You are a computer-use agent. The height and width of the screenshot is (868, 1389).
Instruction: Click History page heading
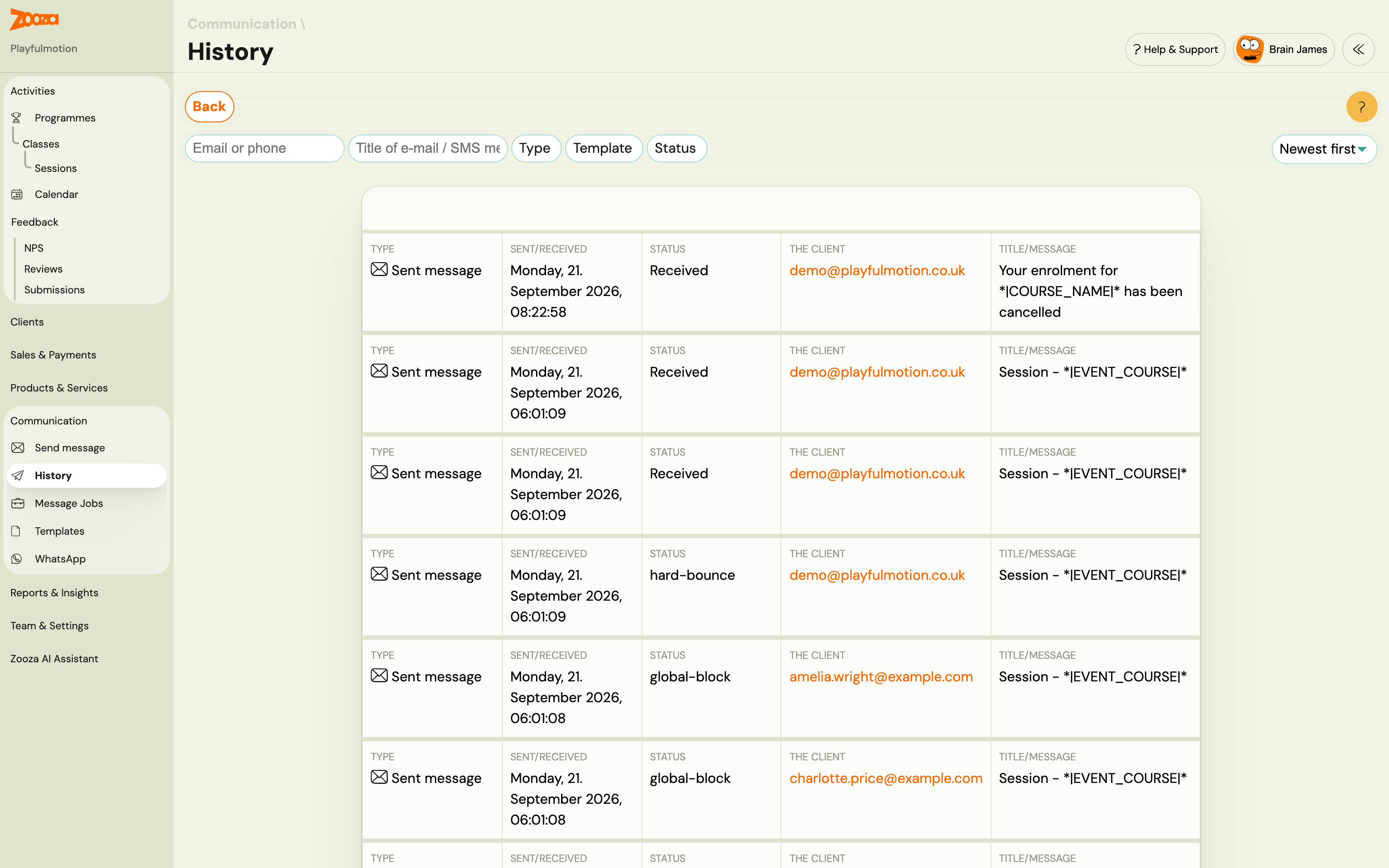click(x=230, y=52)
